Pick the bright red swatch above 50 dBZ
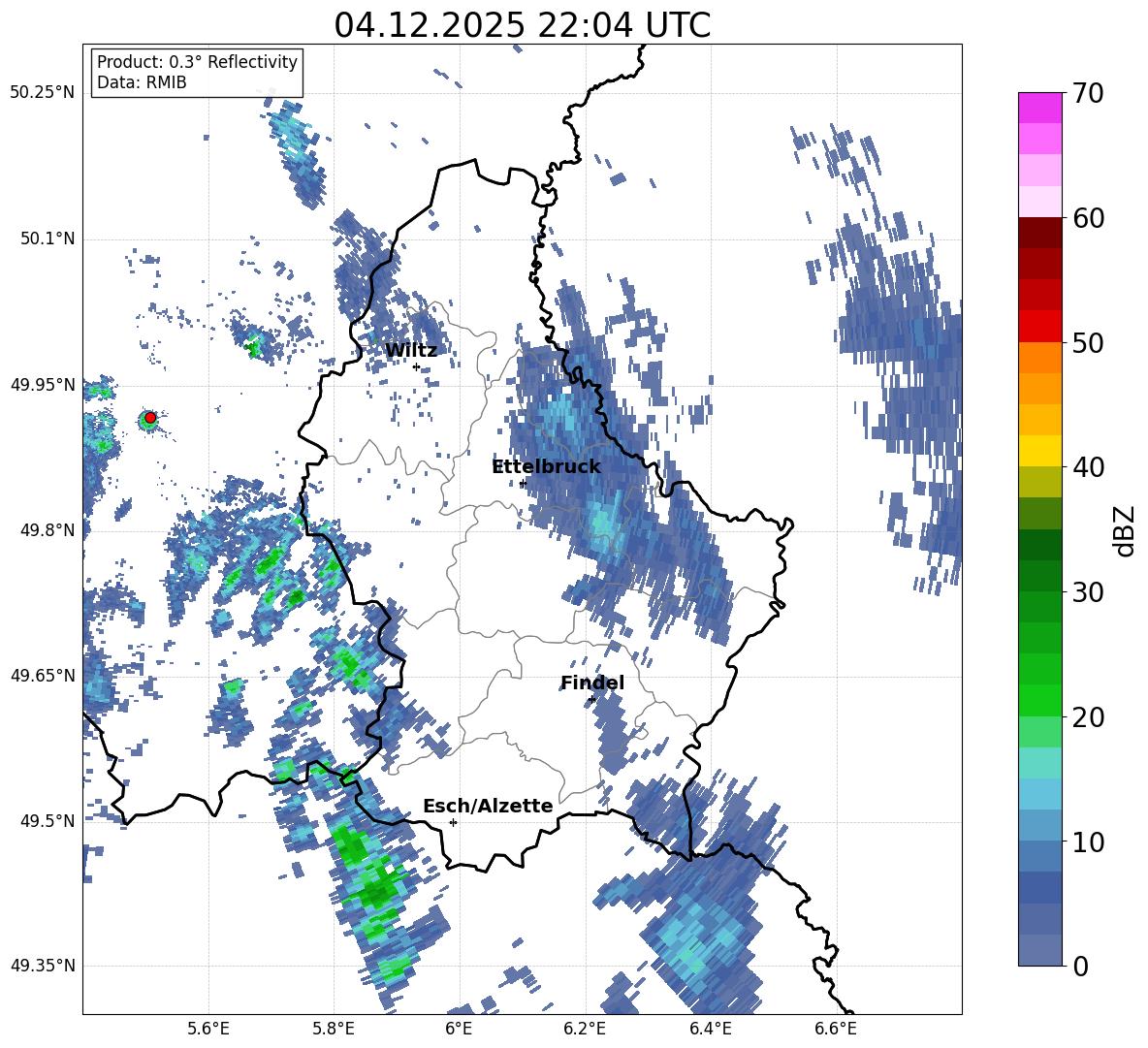The image size is (1148, 1048). pos(1039,327)
